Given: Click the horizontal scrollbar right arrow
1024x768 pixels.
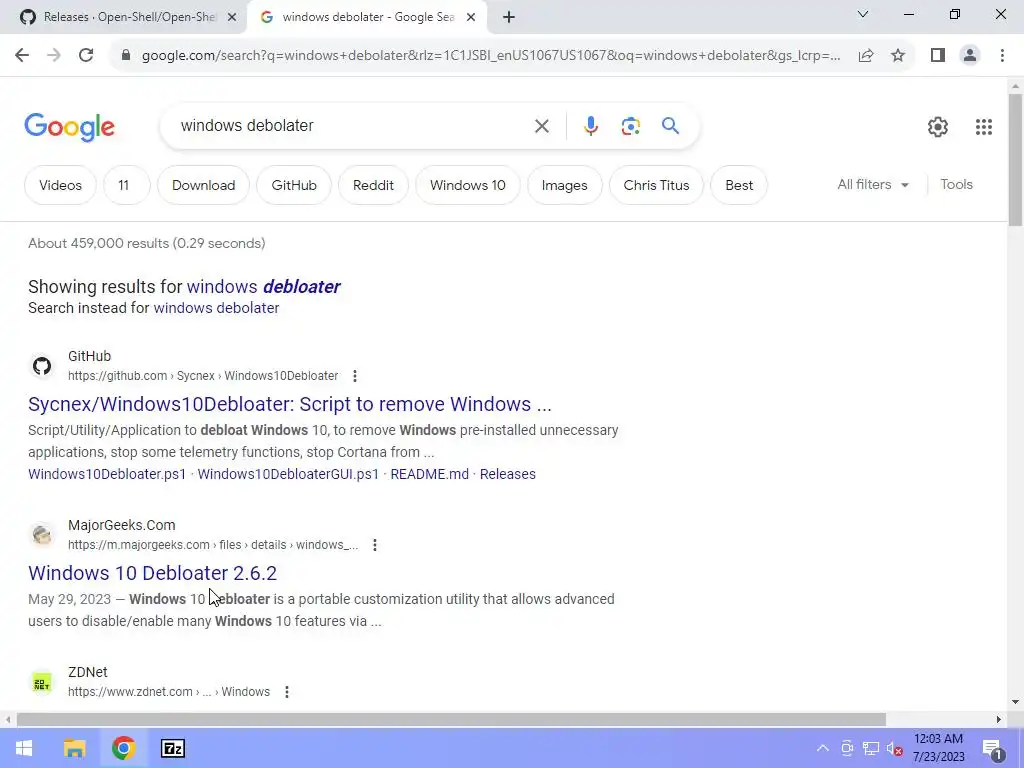Looking at the screenshot, I should coord(998,720).
